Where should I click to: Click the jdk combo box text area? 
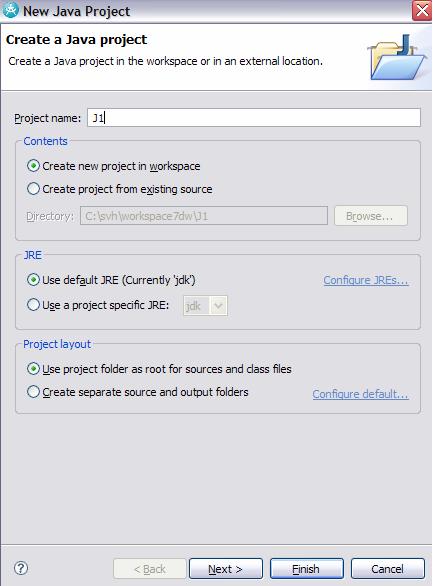coord(196,306)
